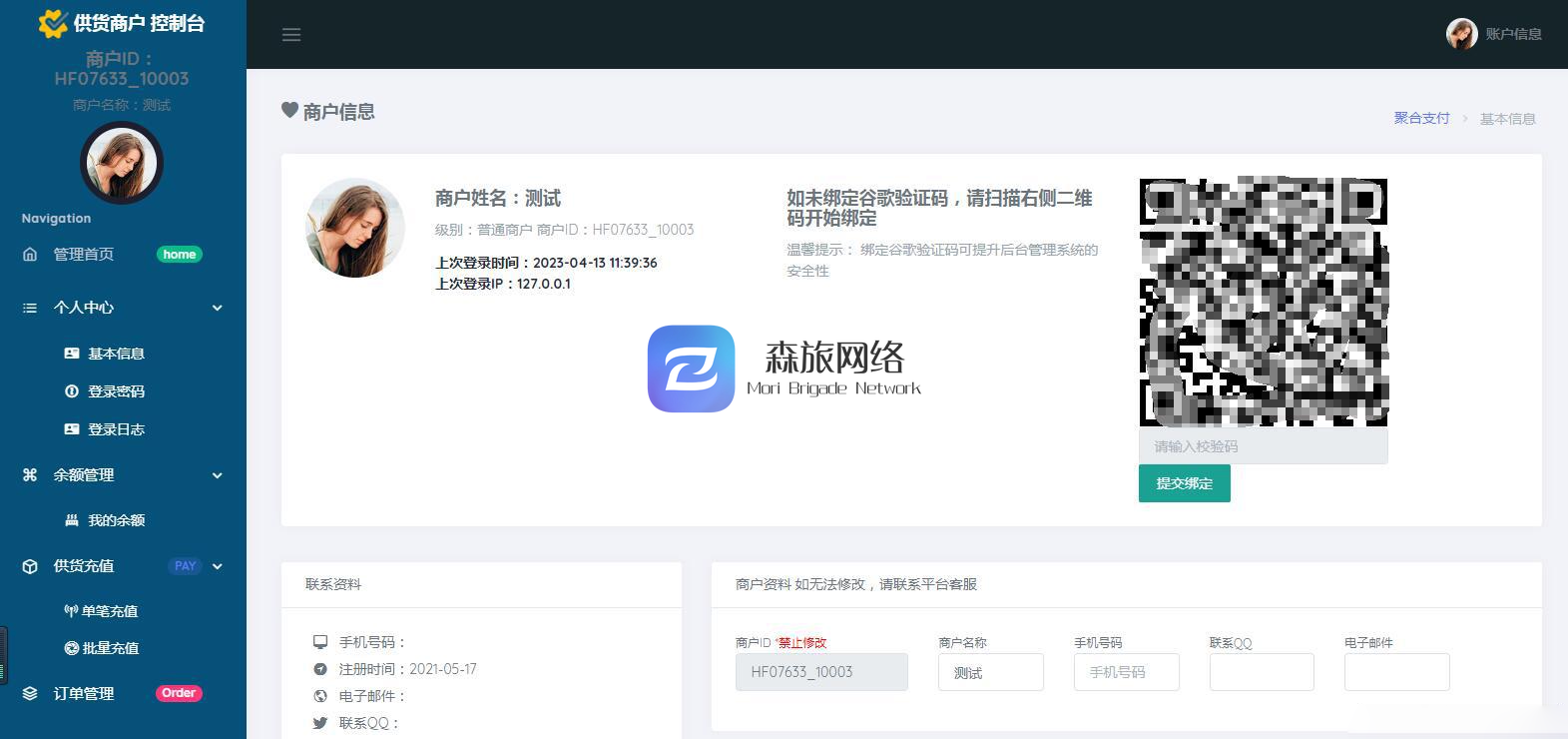The height and width of the screenshot is (739, 1568).
Task: Collapse the 余额管理 chevron
Action: point(218,475)
